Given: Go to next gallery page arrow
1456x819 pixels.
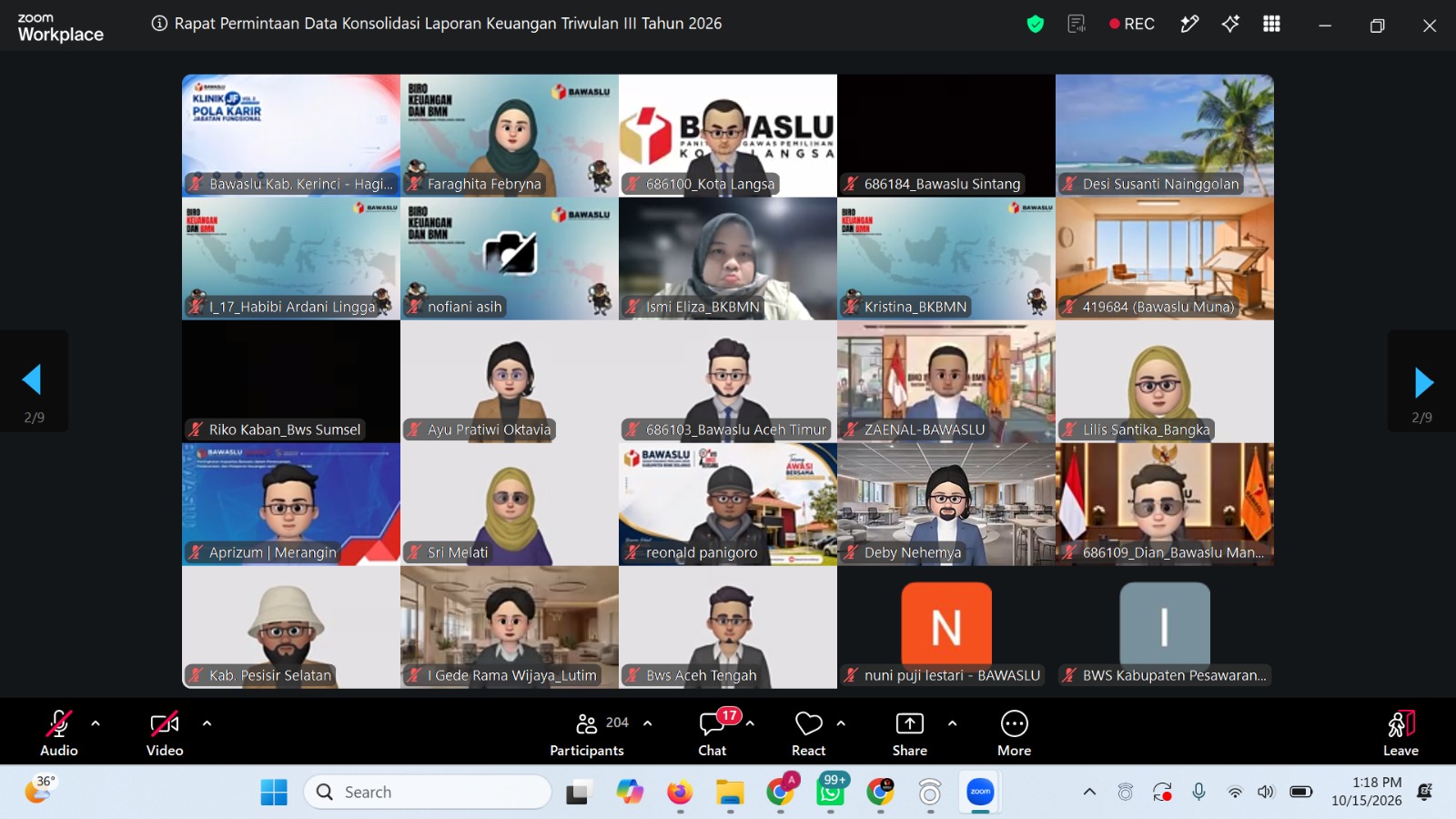Looking at the screenshot, I should click(x=1424, y=383).
